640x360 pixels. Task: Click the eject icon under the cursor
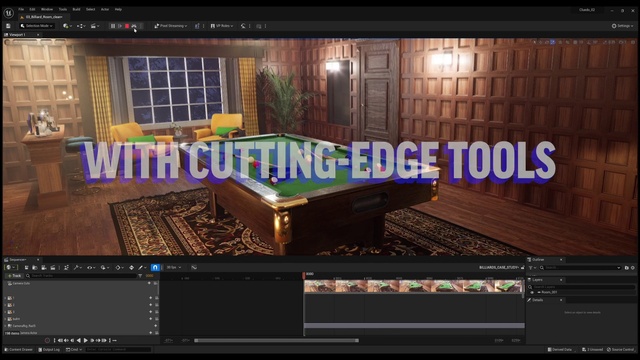click(134, 26)
